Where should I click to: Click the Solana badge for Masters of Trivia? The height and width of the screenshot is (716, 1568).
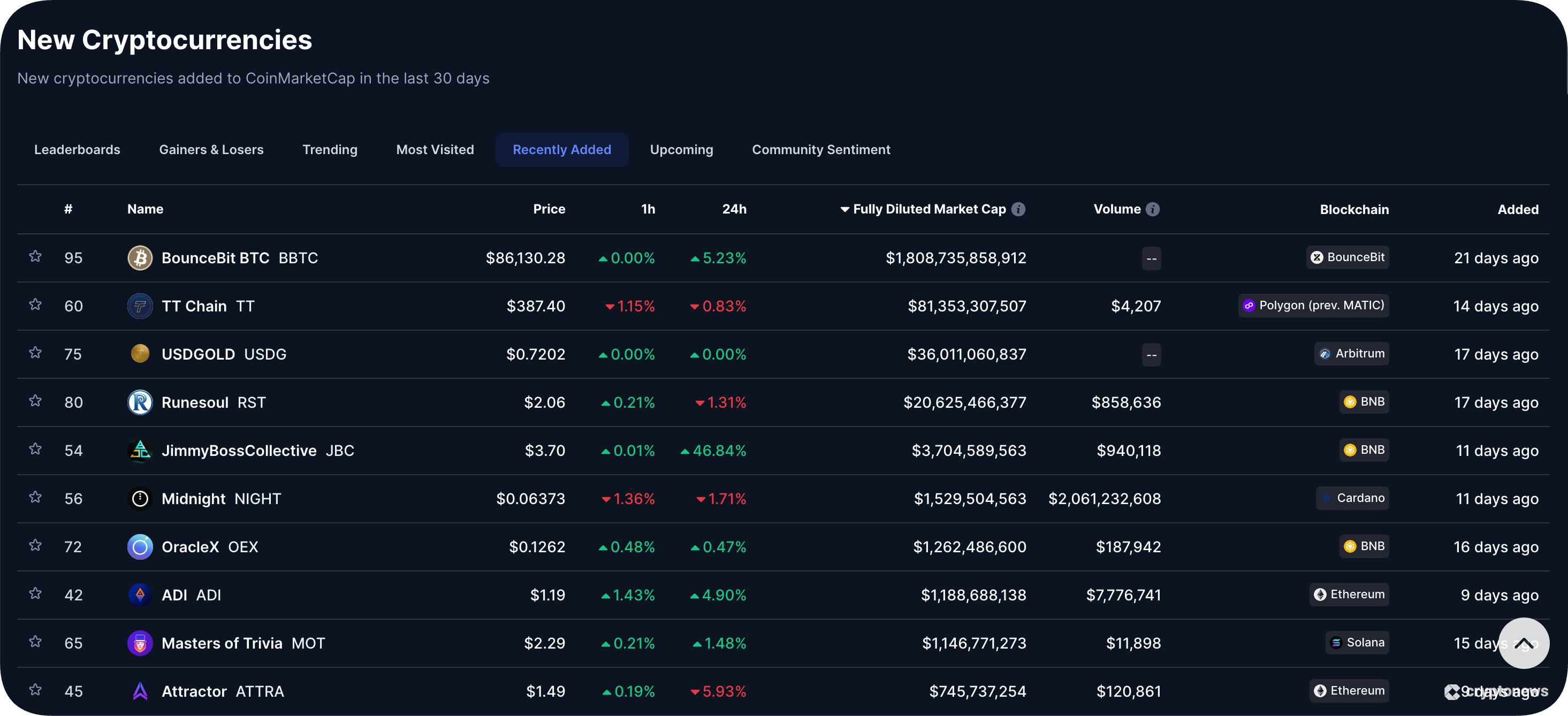click(x=1357, y=642)
